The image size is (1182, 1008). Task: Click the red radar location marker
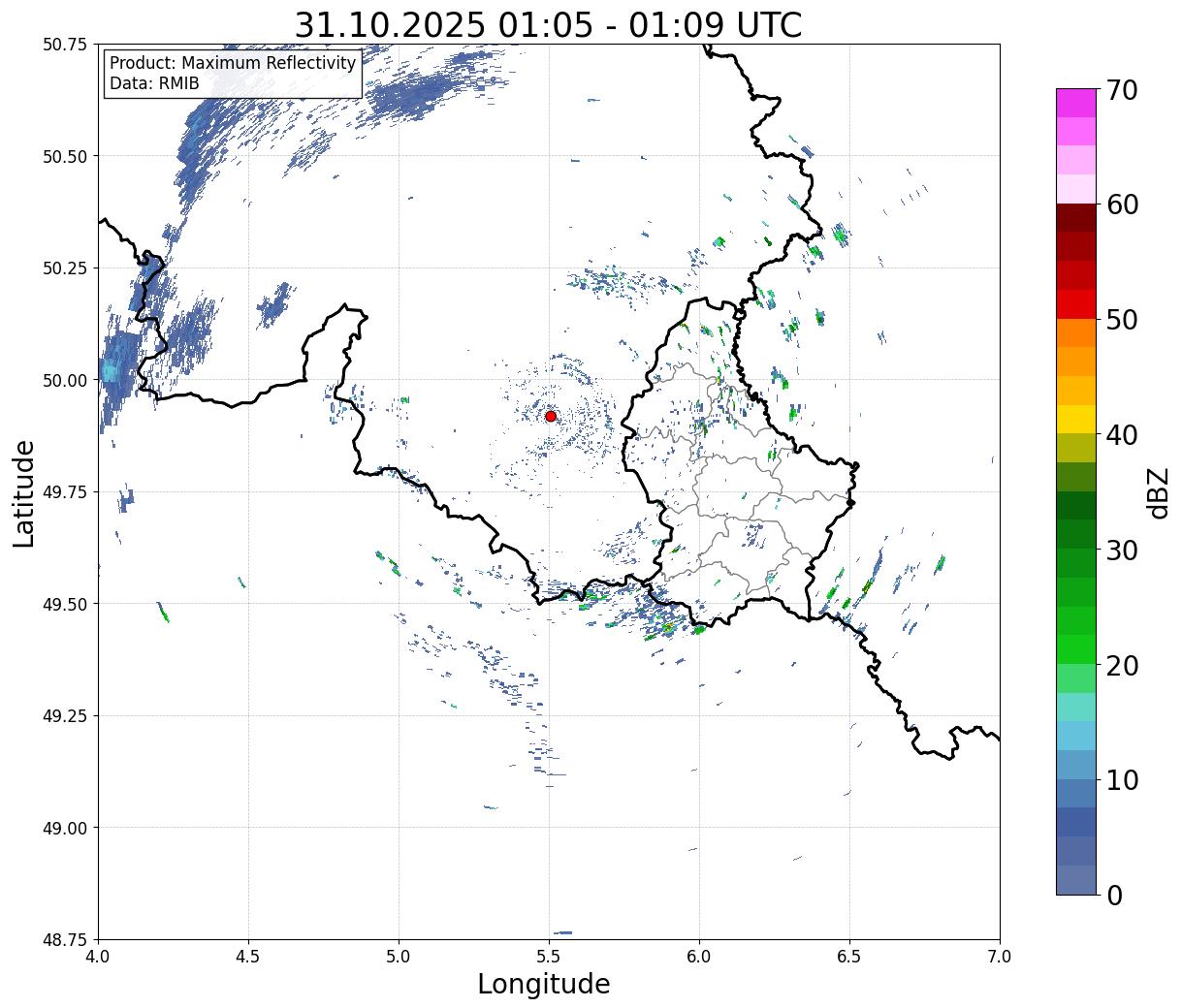click(551, 416)
